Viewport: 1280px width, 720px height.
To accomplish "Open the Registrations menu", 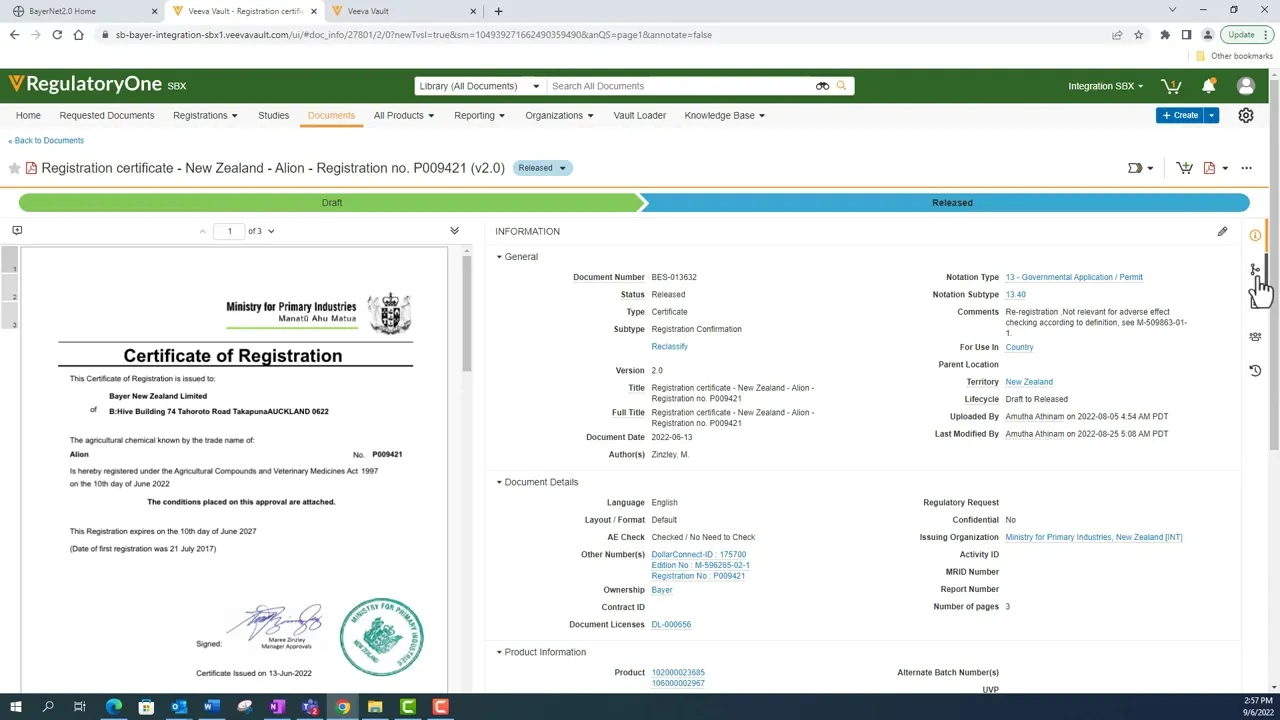I will (x=205, y=115).
